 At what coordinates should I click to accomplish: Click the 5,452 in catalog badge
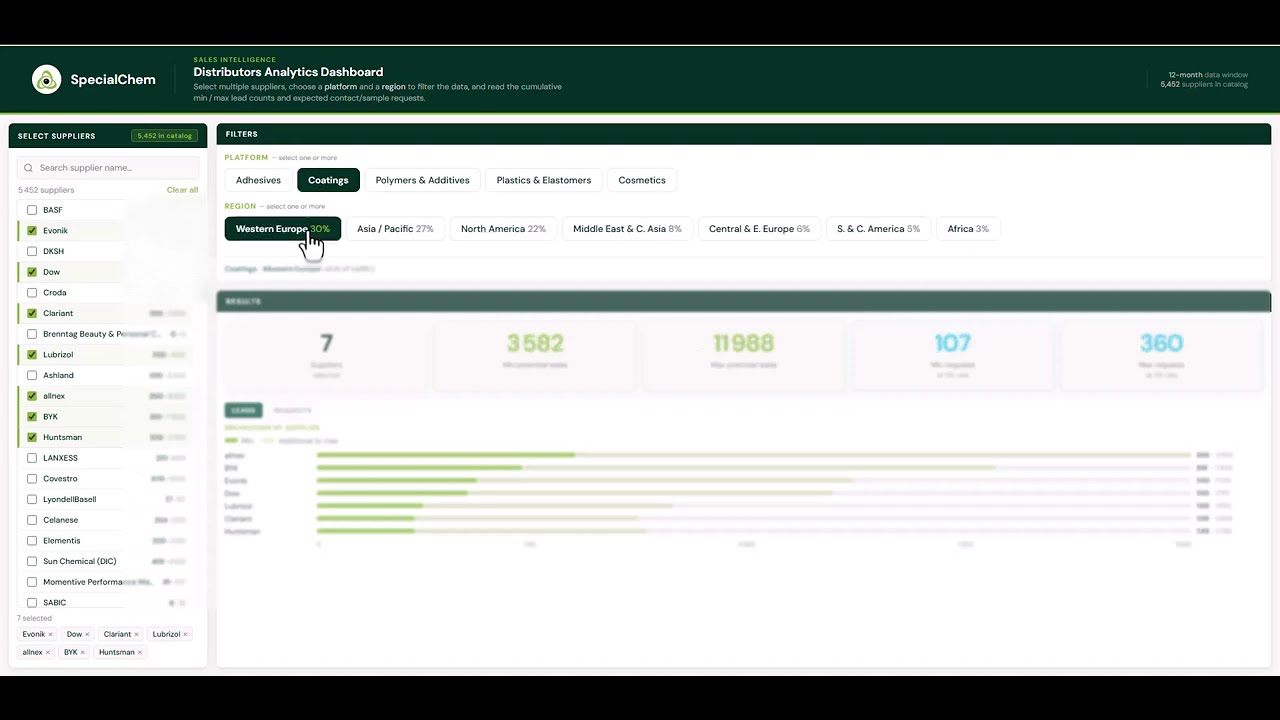click(x=164, y=136)
